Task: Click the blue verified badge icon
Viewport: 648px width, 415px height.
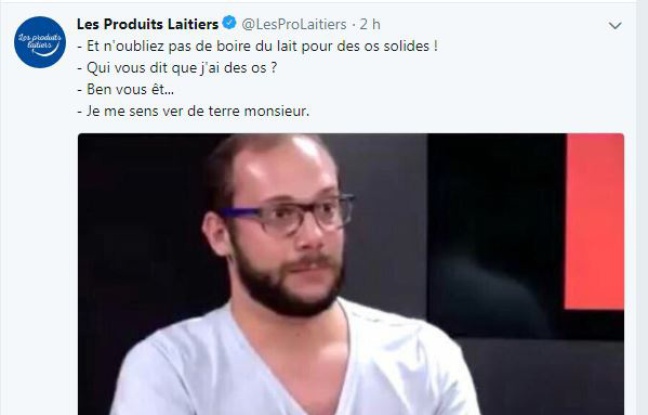Action: 229,23
